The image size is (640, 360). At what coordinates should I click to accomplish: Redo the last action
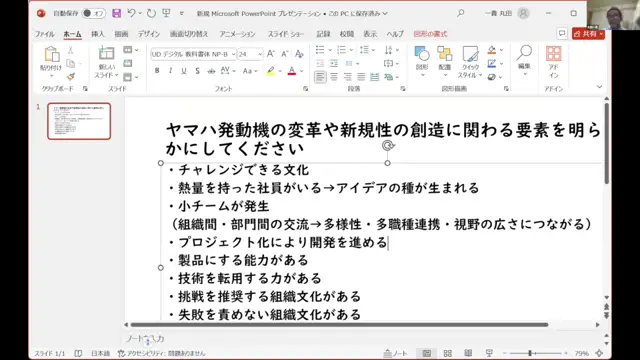(151, 13)
